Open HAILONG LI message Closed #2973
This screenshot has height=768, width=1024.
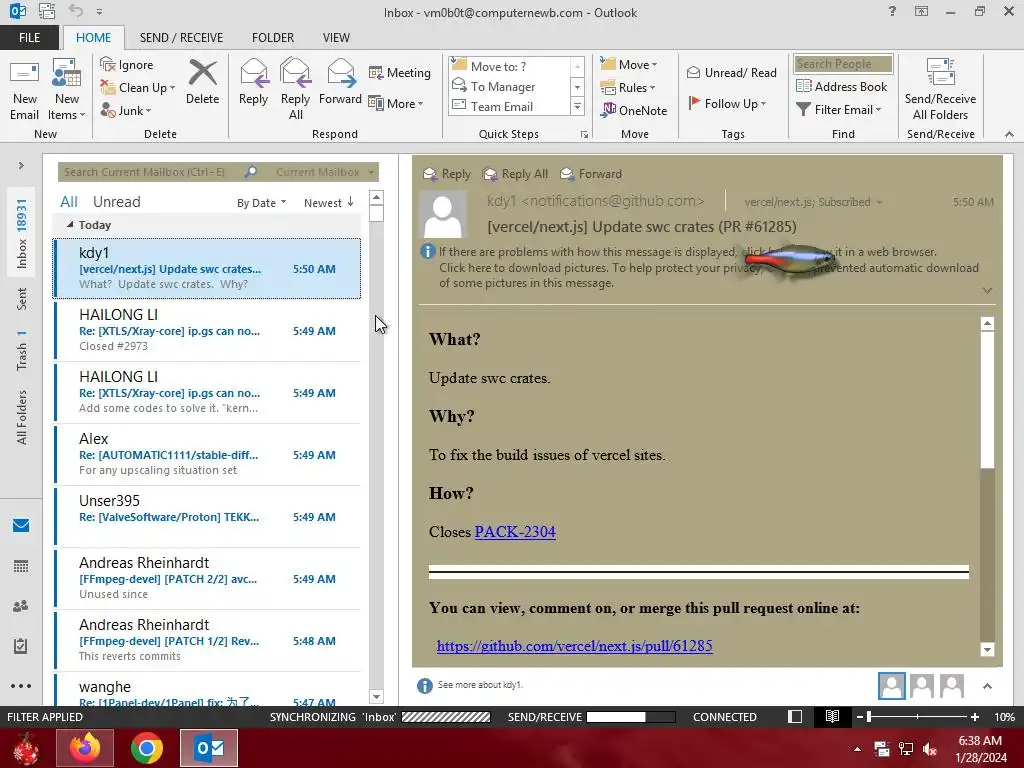tap(207, 330)
